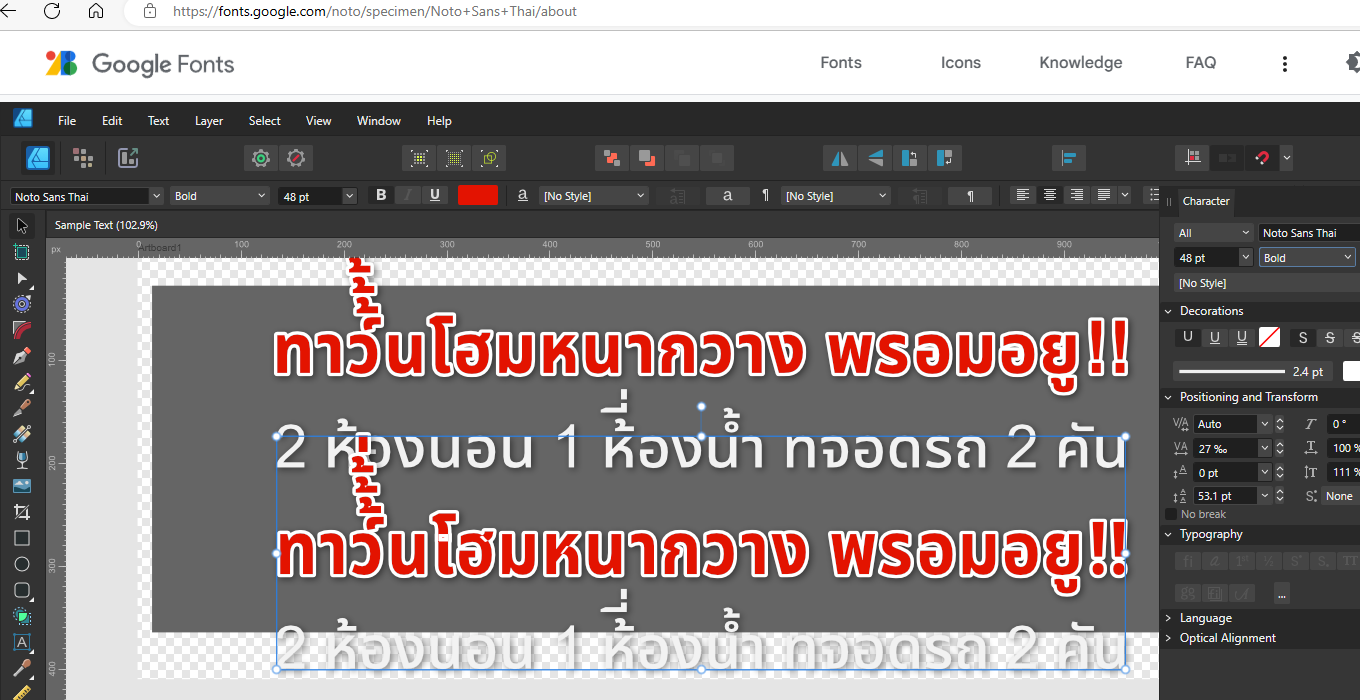The image size is (1360, 700).
Task: Click the red text colour swatch
Action: point(478,195)
